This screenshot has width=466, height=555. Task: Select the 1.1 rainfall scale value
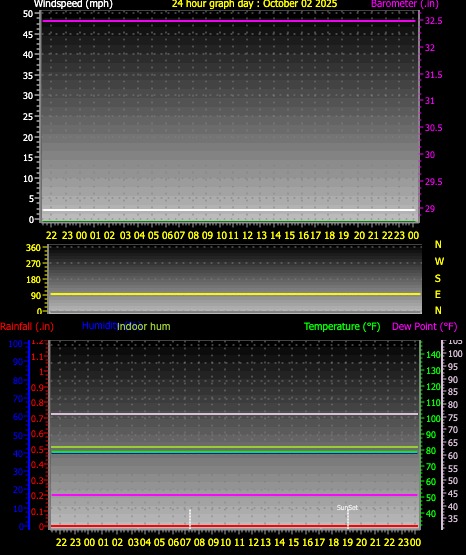pyautogui.click(x=37, y=357)
